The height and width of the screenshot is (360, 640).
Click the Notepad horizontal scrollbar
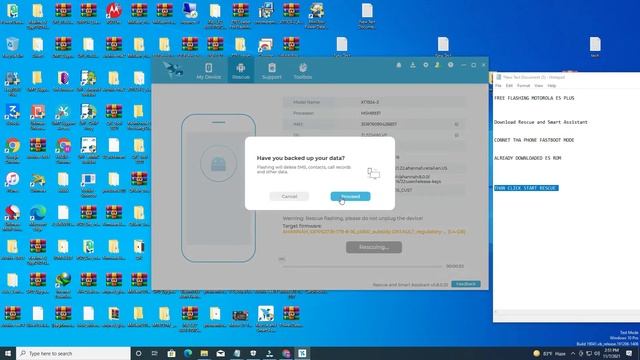point(567,312)
